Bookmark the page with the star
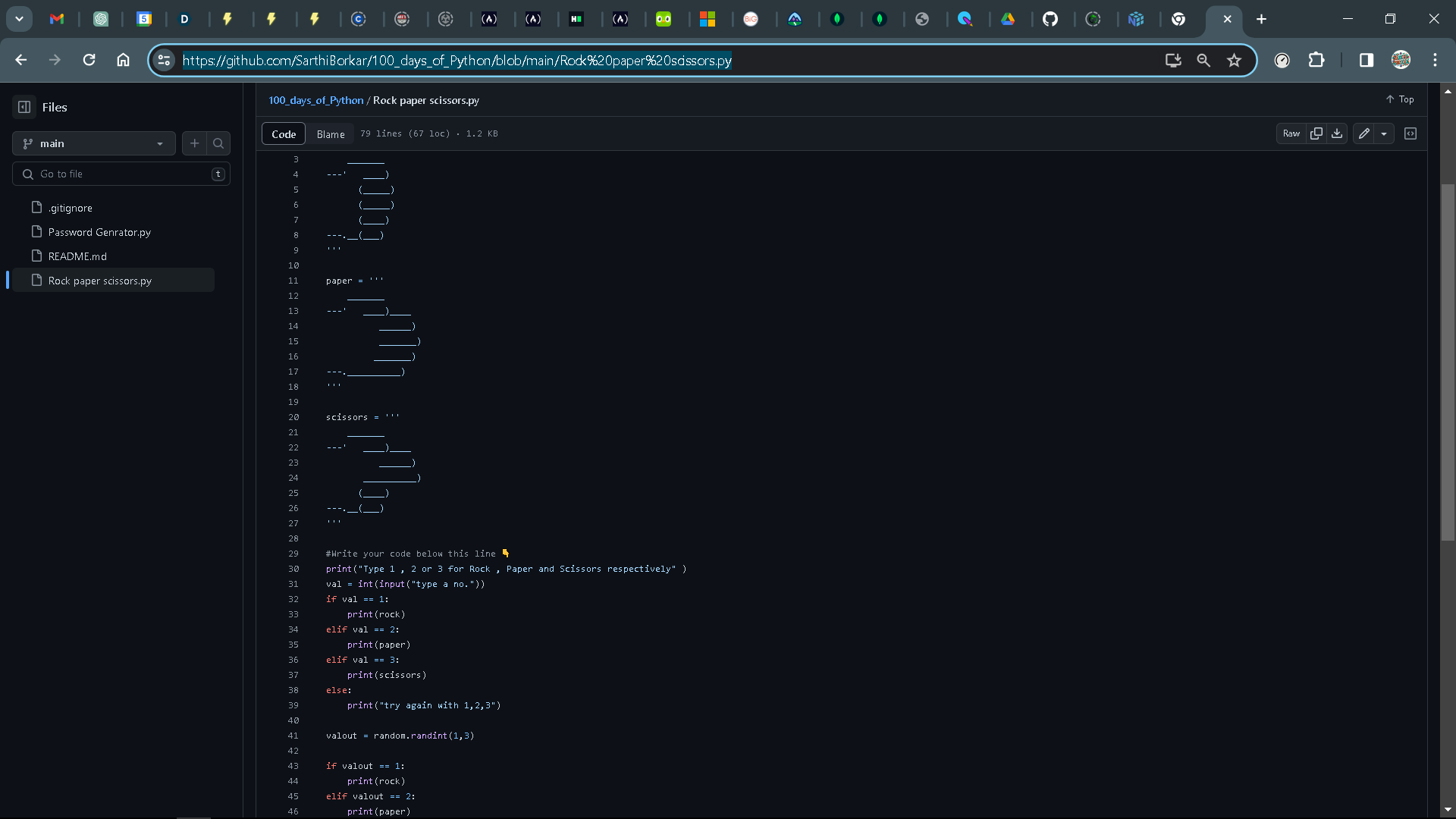 (x=1235, y=60)
